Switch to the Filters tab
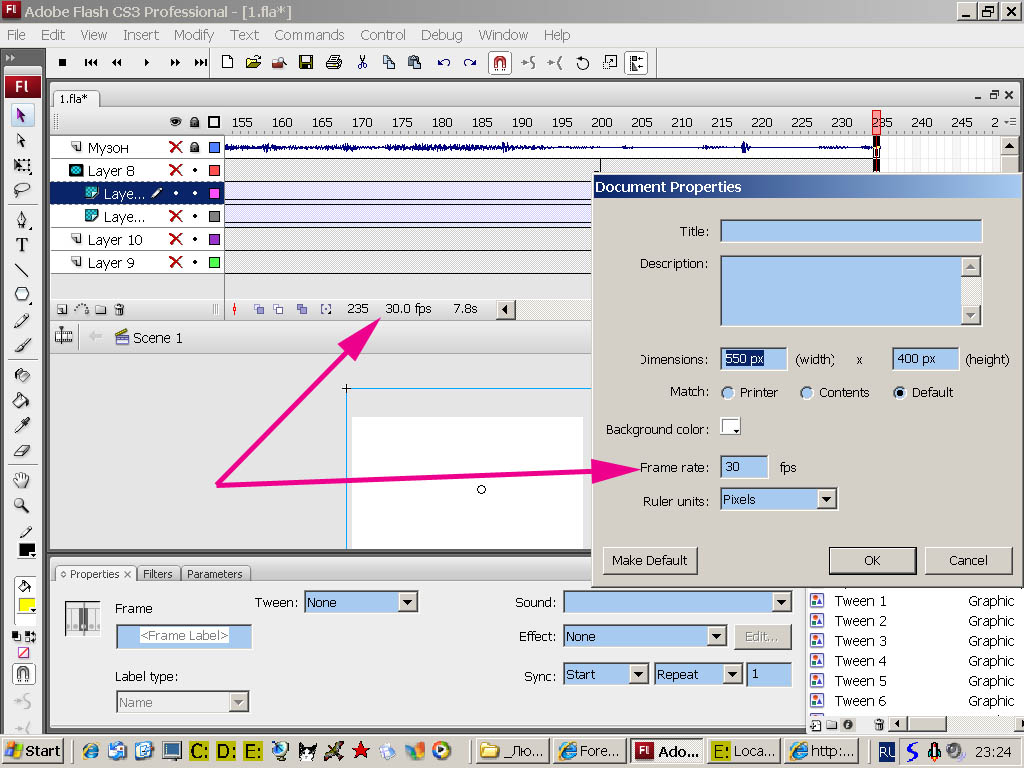 (x=157, y=574)
